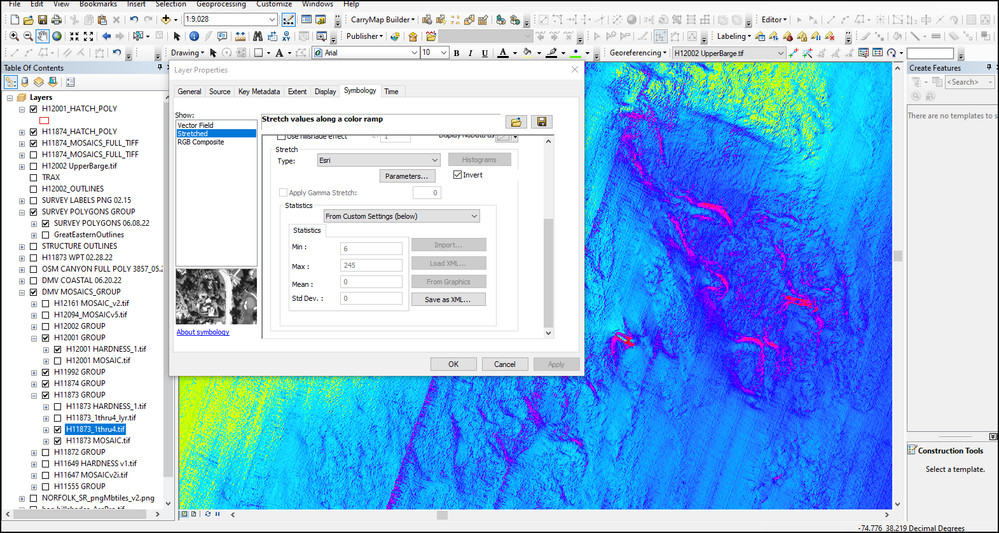Select the Zoom In tool
The image size is (999, 533).
[x=14, y=36]
